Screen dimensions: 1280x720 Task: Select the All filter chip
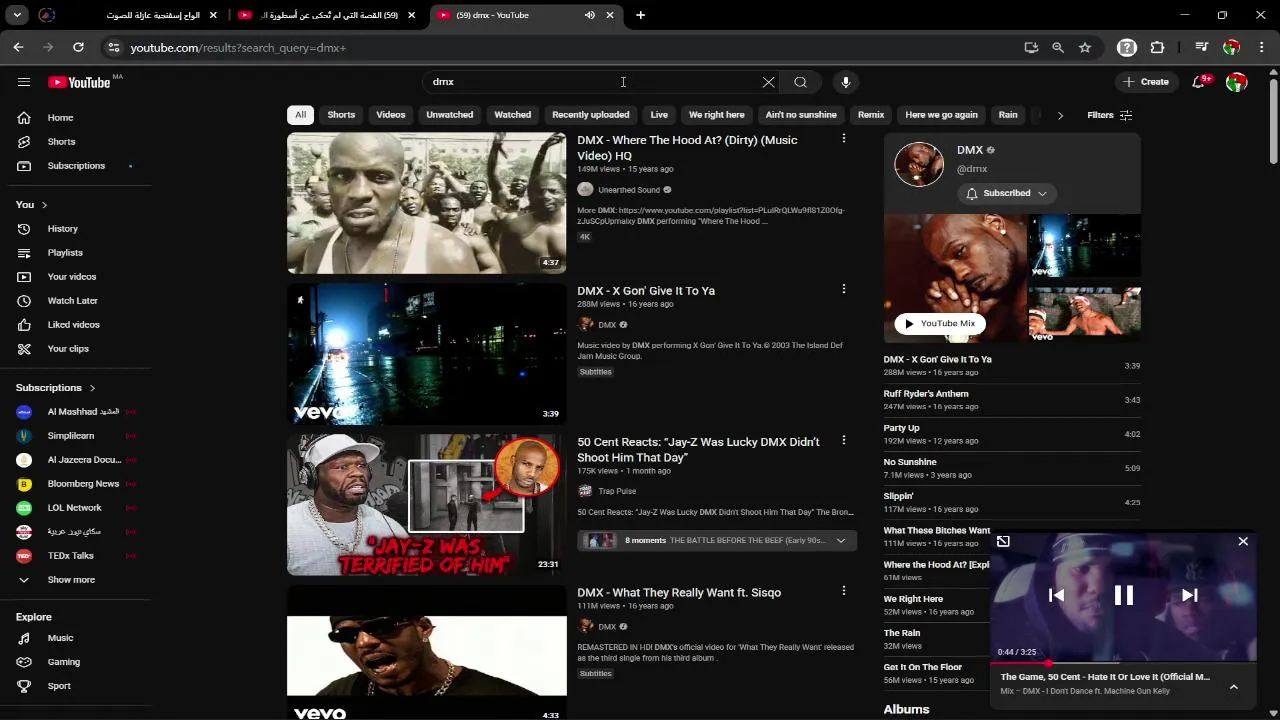(300, 115)
